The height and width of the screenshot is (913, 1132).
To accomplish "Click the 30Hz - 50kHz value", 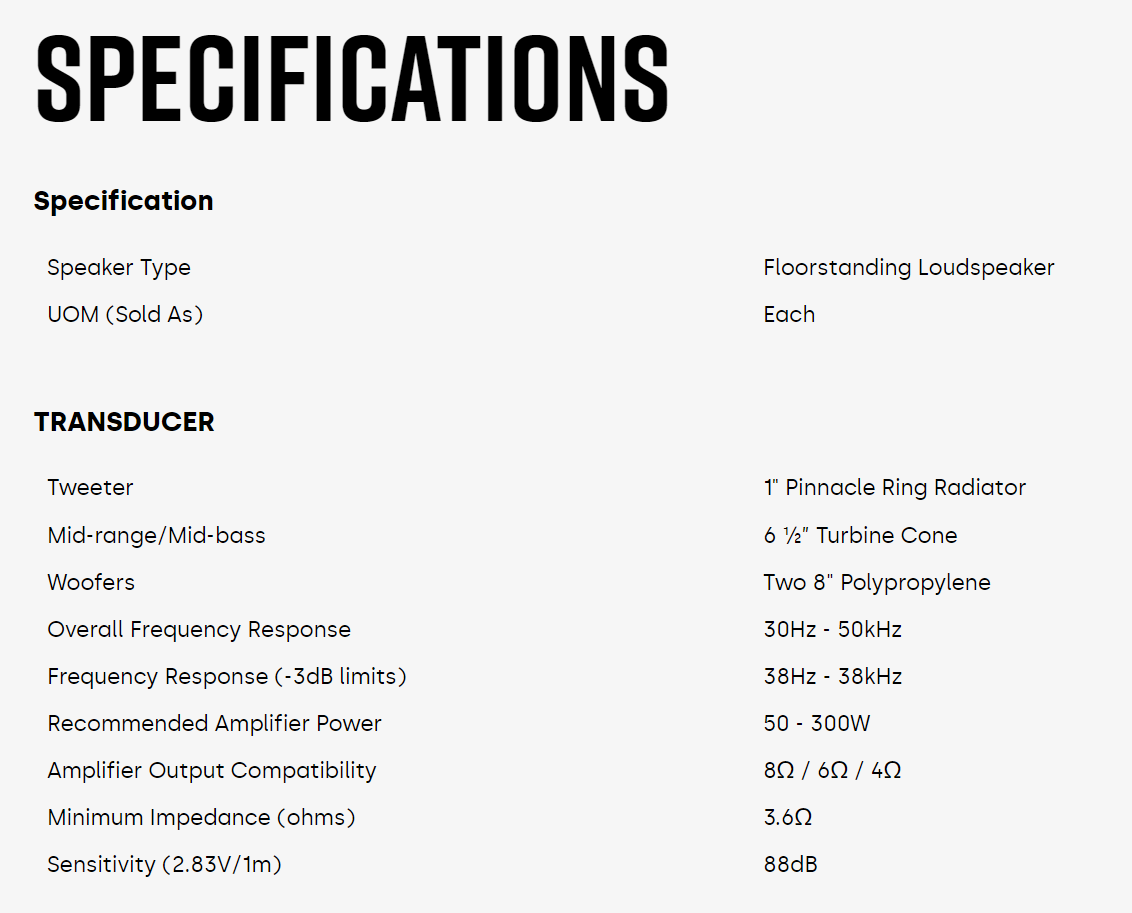I will tap(832, 630).
